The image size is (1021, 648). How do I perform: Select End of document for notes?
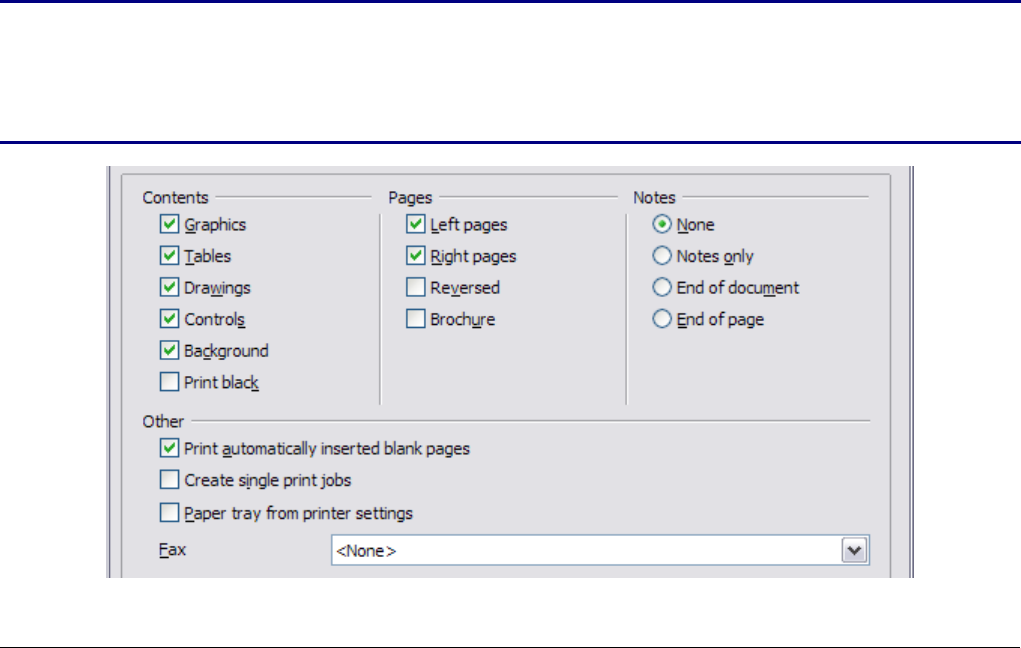coord(661,288)
